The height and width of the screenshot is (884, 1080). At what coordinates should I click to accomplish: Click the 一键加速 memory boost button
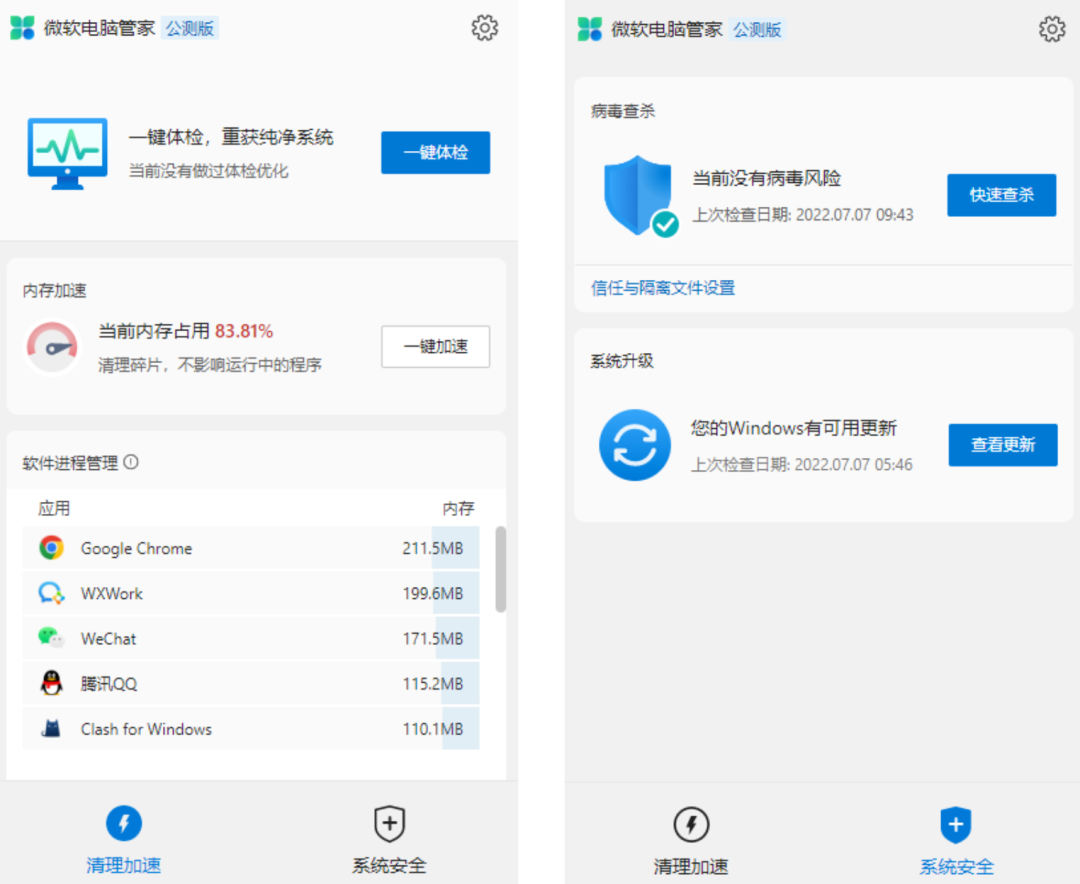click(435, 346)
